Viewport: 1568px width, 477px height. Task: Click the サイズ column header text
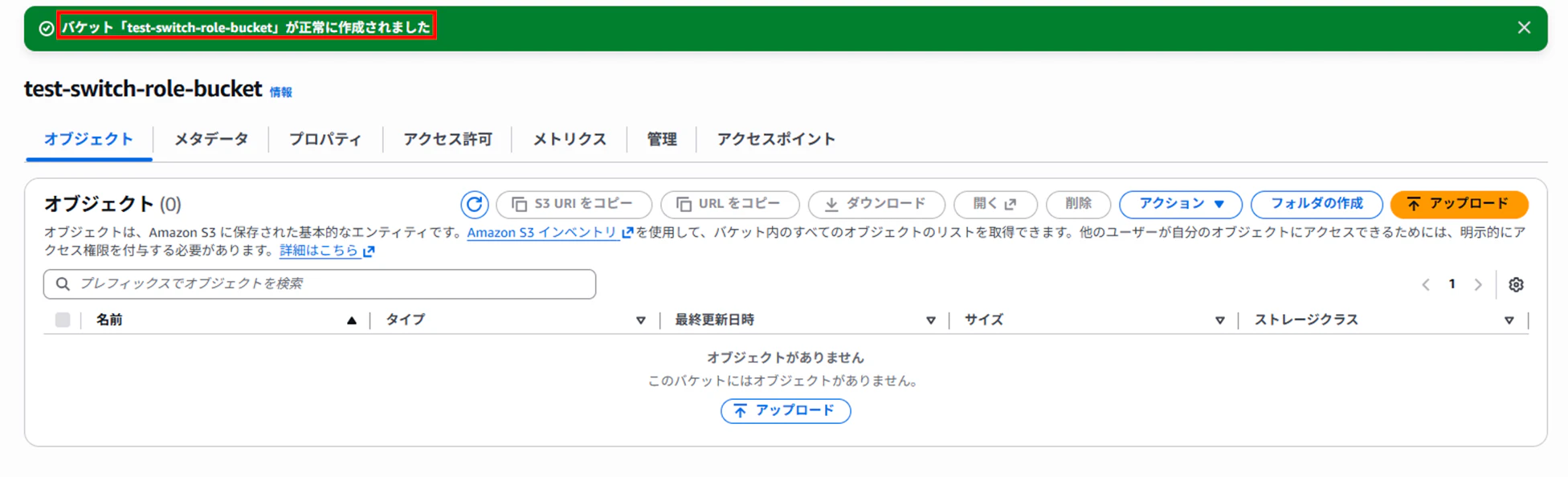(984, 320)
